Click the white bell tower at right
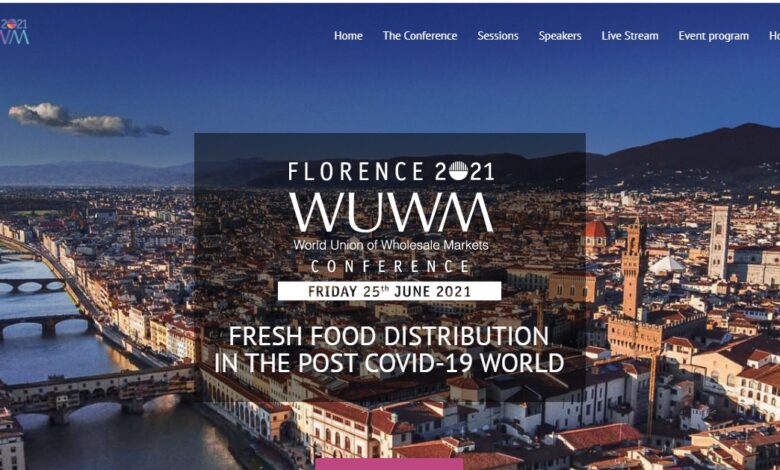This screenshot has width=780, height=470. click(x=719, y=242)
